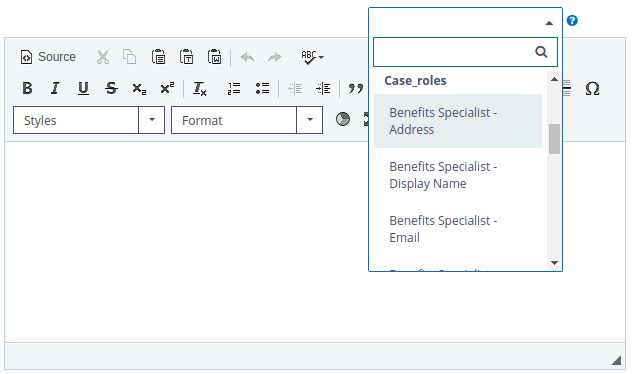Select Benefits Specialist - Address option

click(458, 121)
